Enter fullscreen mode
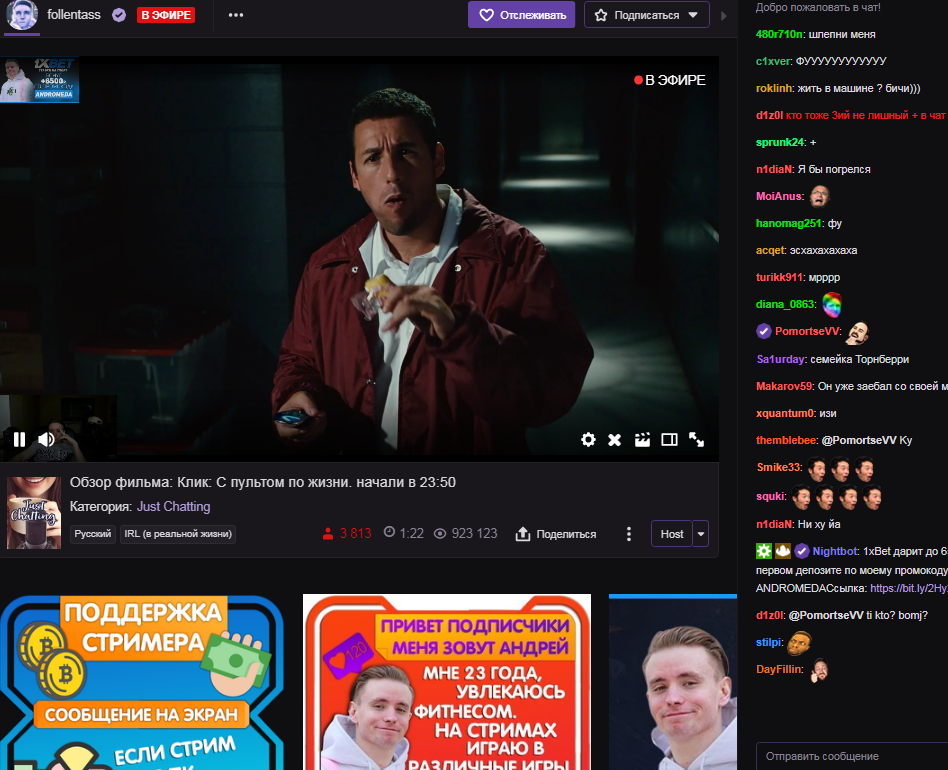The height and width of the screenshot is (770, 948). 696,439
